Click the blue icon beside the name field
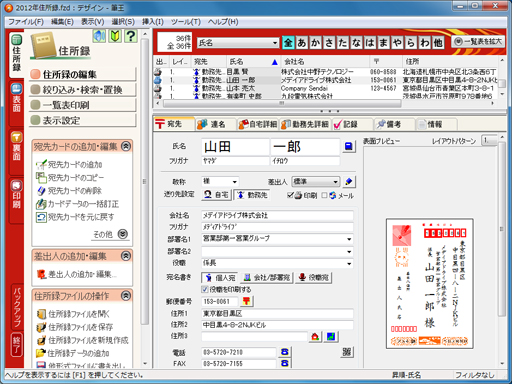This screenshot has height=384, width=512. pyautogui.click(x=349, y=146)
